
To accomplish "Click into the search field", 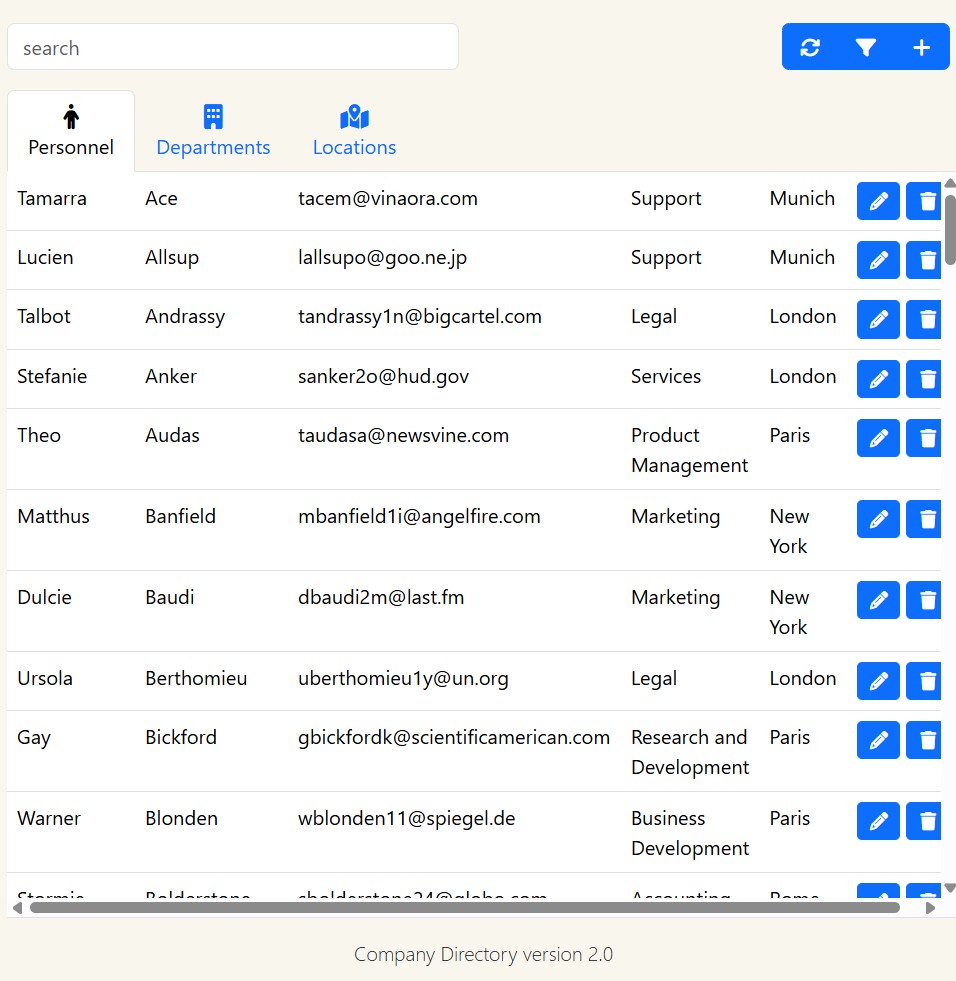I will pyautogui.click(x=232, y=48).
